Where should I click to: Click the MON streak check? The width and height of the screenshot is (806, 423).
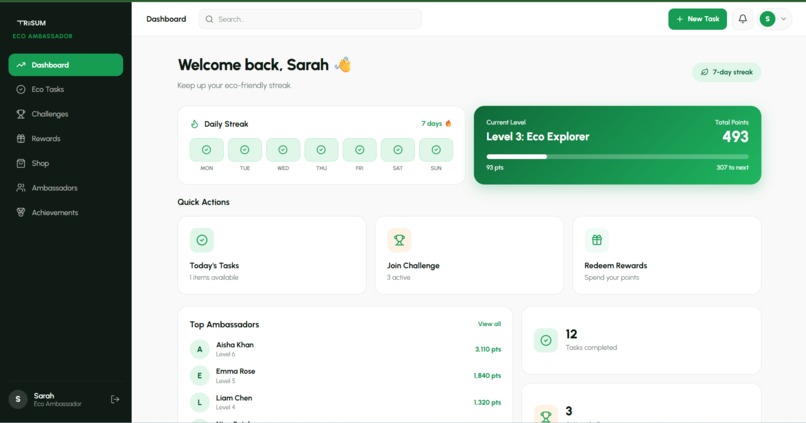[207, 150]
